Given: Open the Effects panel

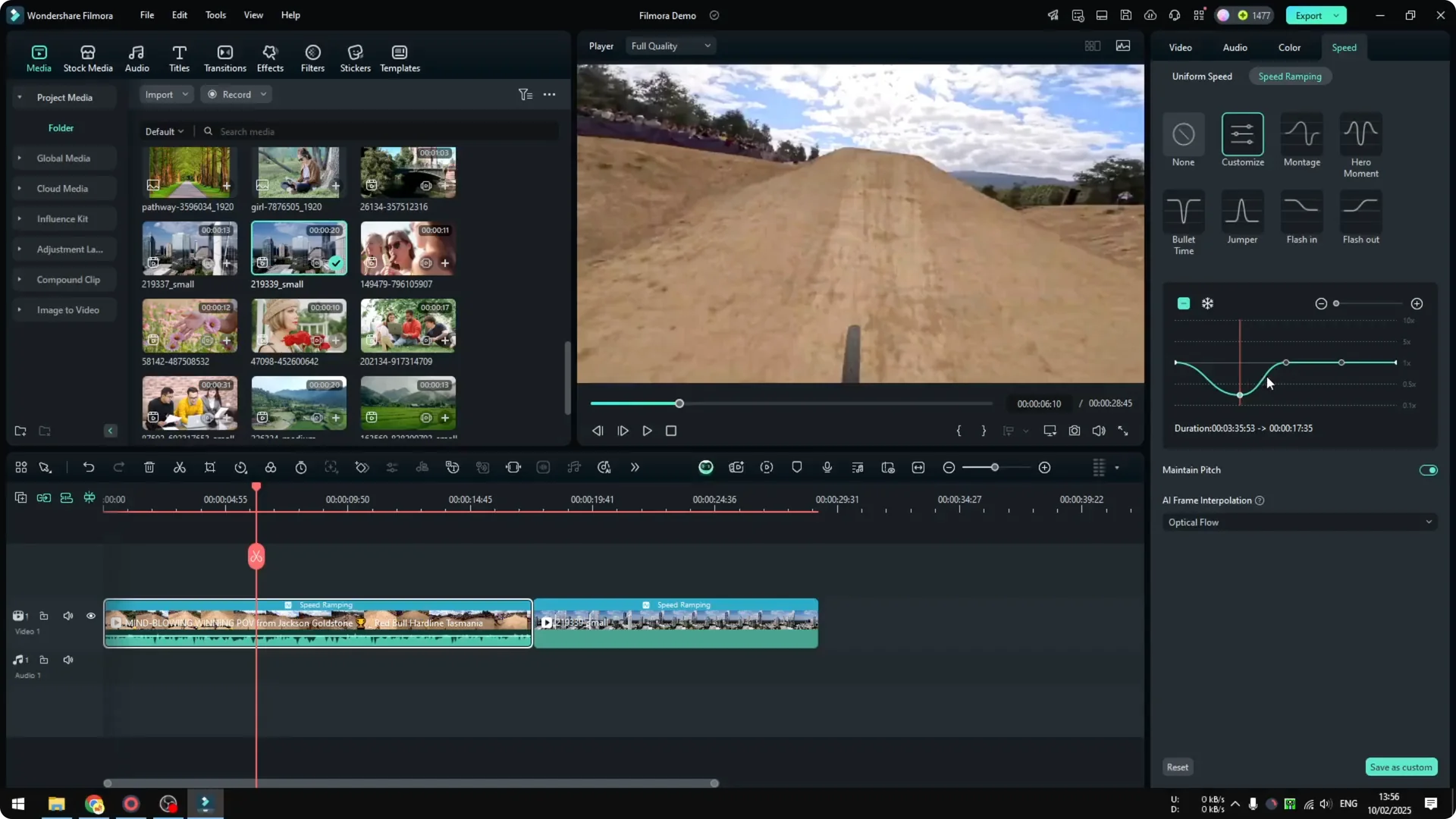Looking at the screenshot, I should pos(270,57).
